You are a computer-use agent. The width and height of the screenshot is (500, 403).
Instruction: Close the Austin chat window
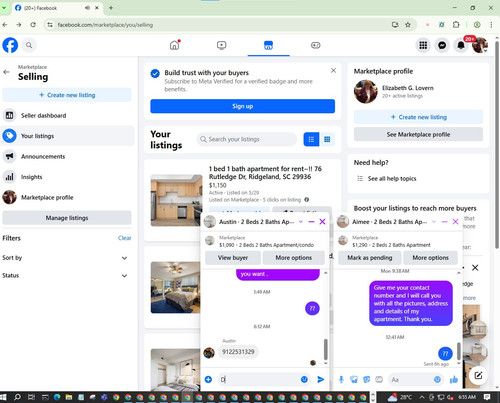pyautogui.click(x=322, y=222)
